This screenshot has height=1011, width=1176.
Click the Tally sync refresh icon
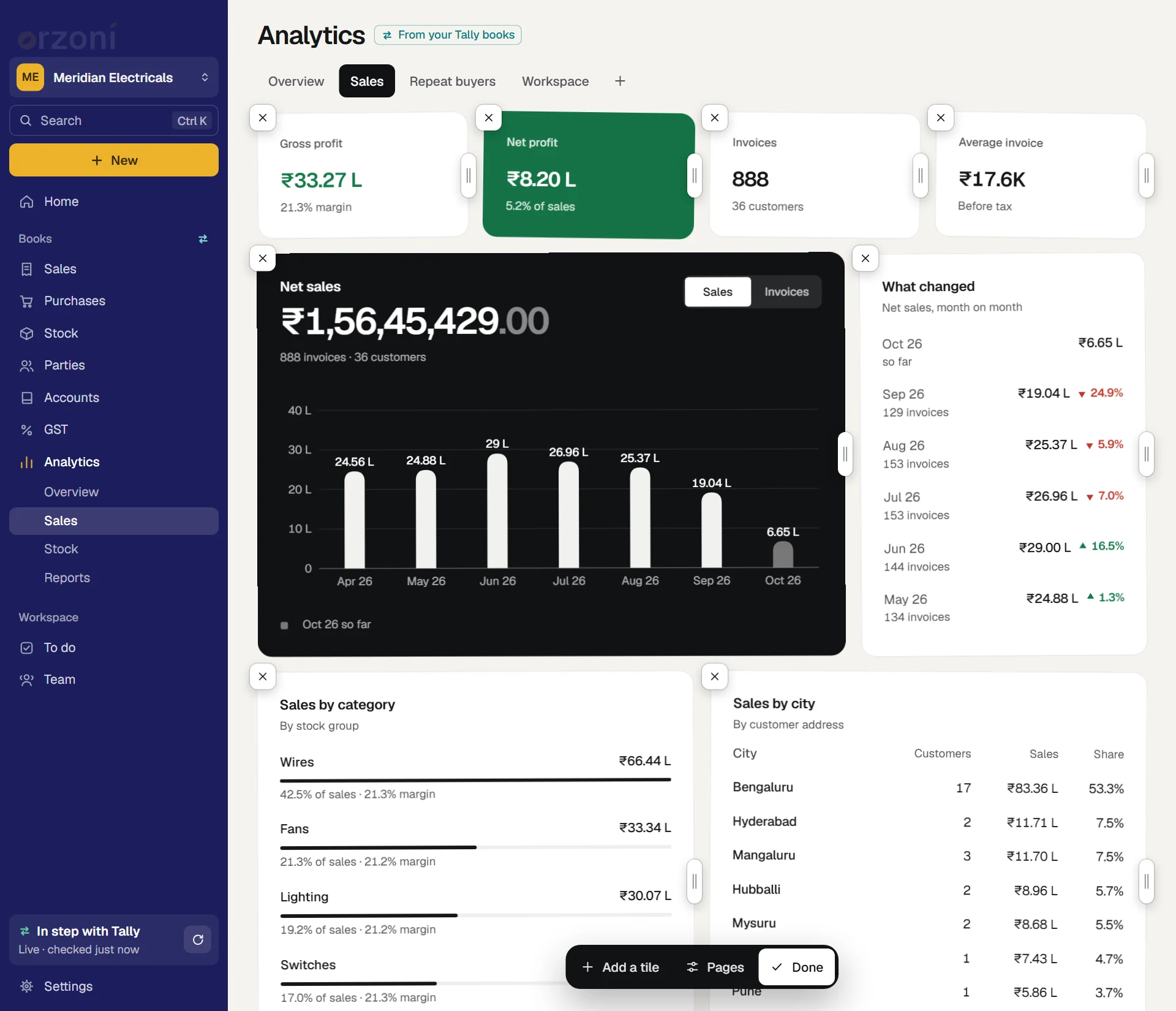pyautogui.click(x=198, y=939)
